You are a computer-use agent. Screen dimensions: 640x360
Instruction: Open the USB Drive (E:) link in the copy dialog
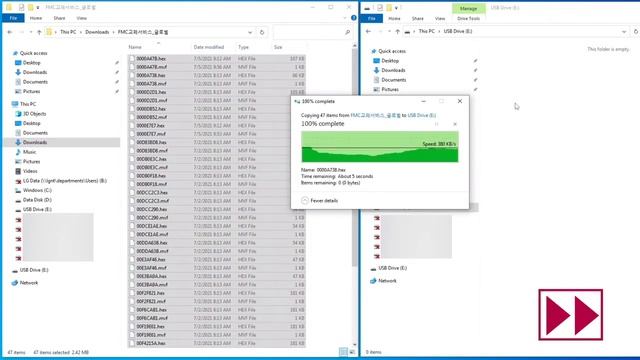(422, 116)
